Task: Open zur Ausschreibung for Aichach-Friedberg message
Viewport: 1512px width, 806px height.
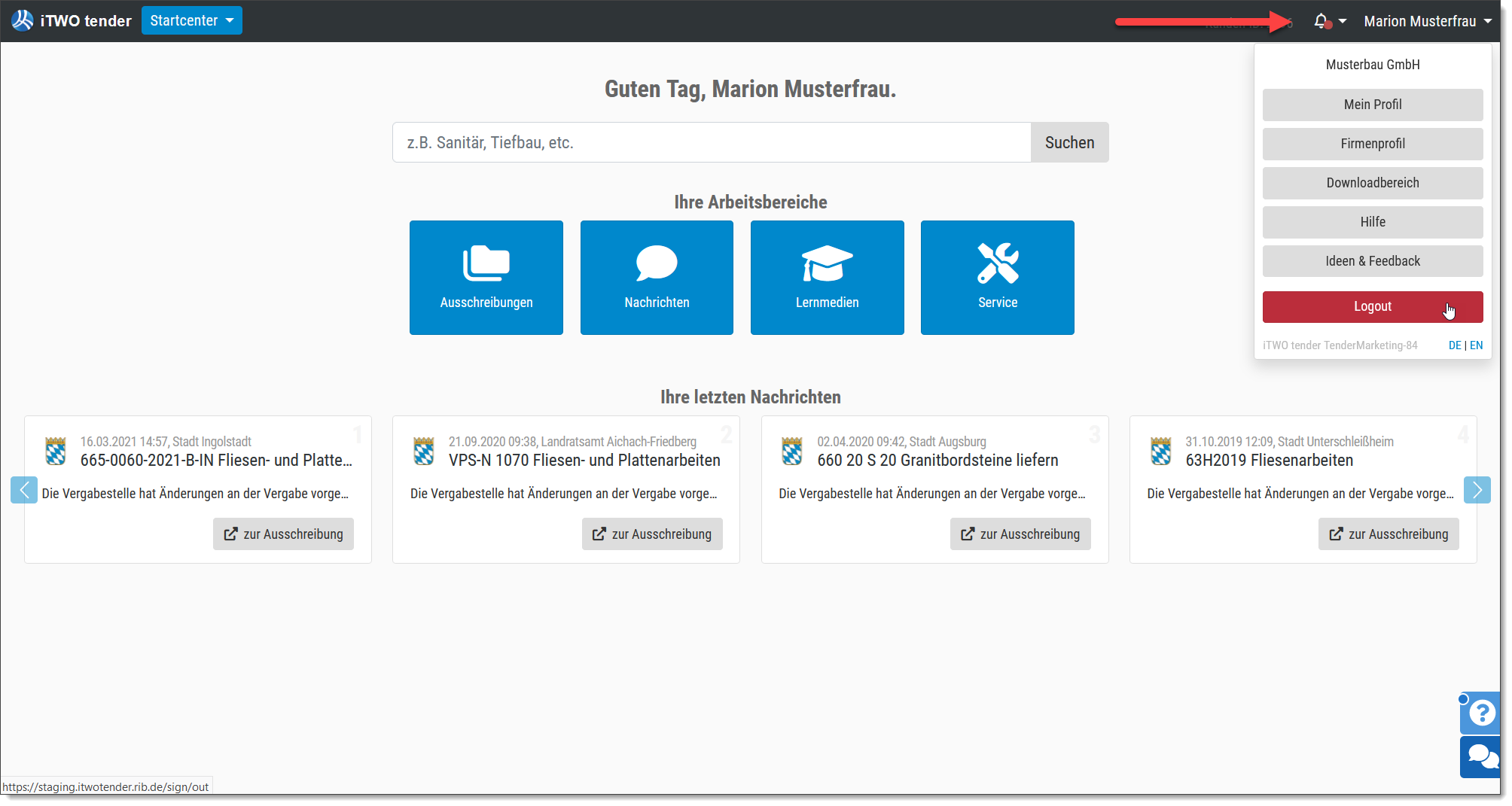Action: tap(652, 534)
